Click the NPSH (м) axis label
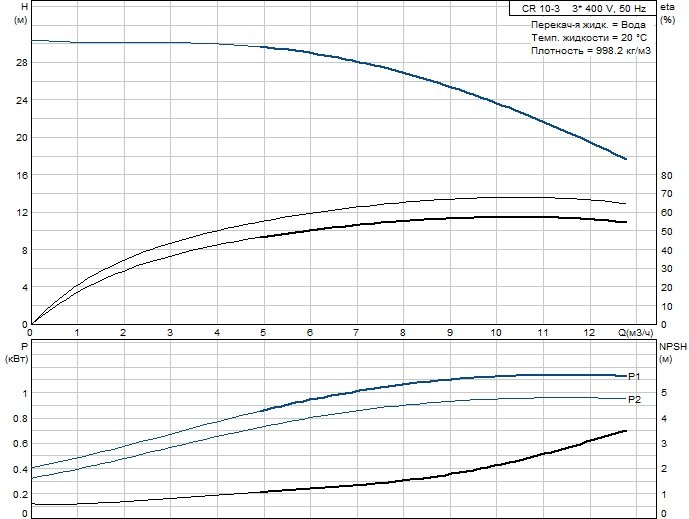 click(x=673, y=353)
